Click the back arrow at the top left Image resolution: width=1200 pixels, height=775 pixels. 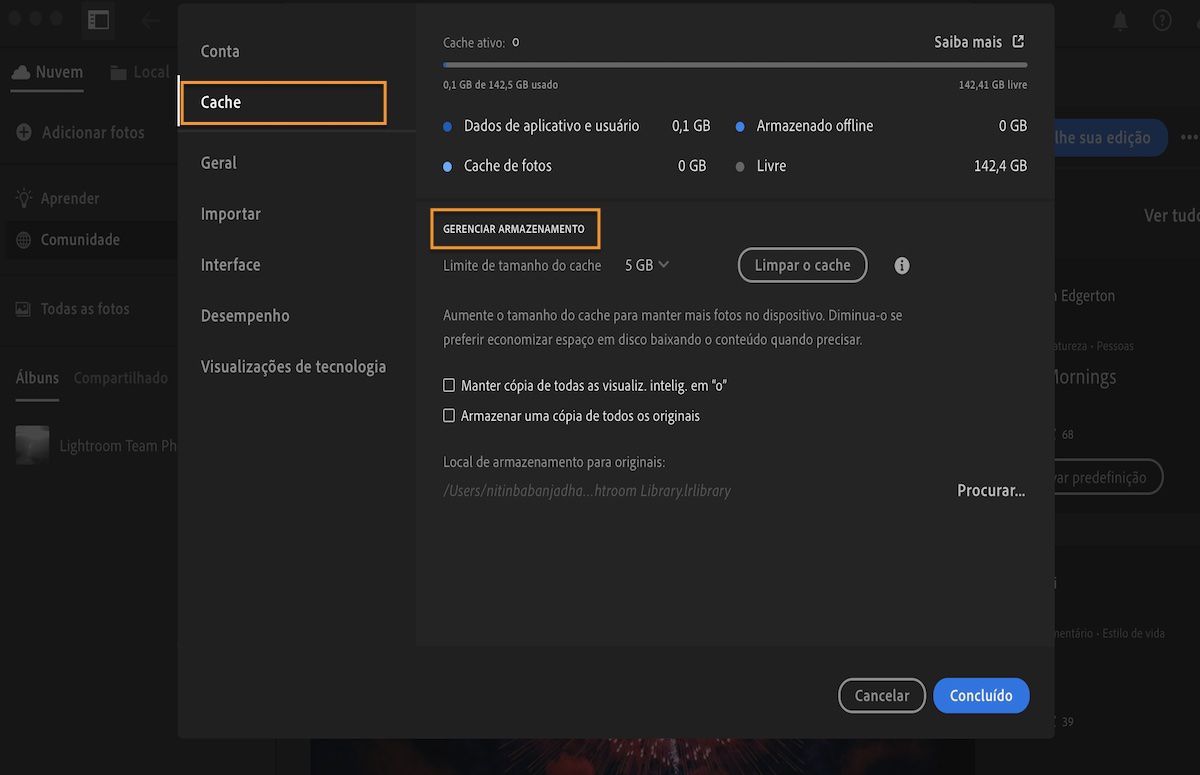point(148,19)
